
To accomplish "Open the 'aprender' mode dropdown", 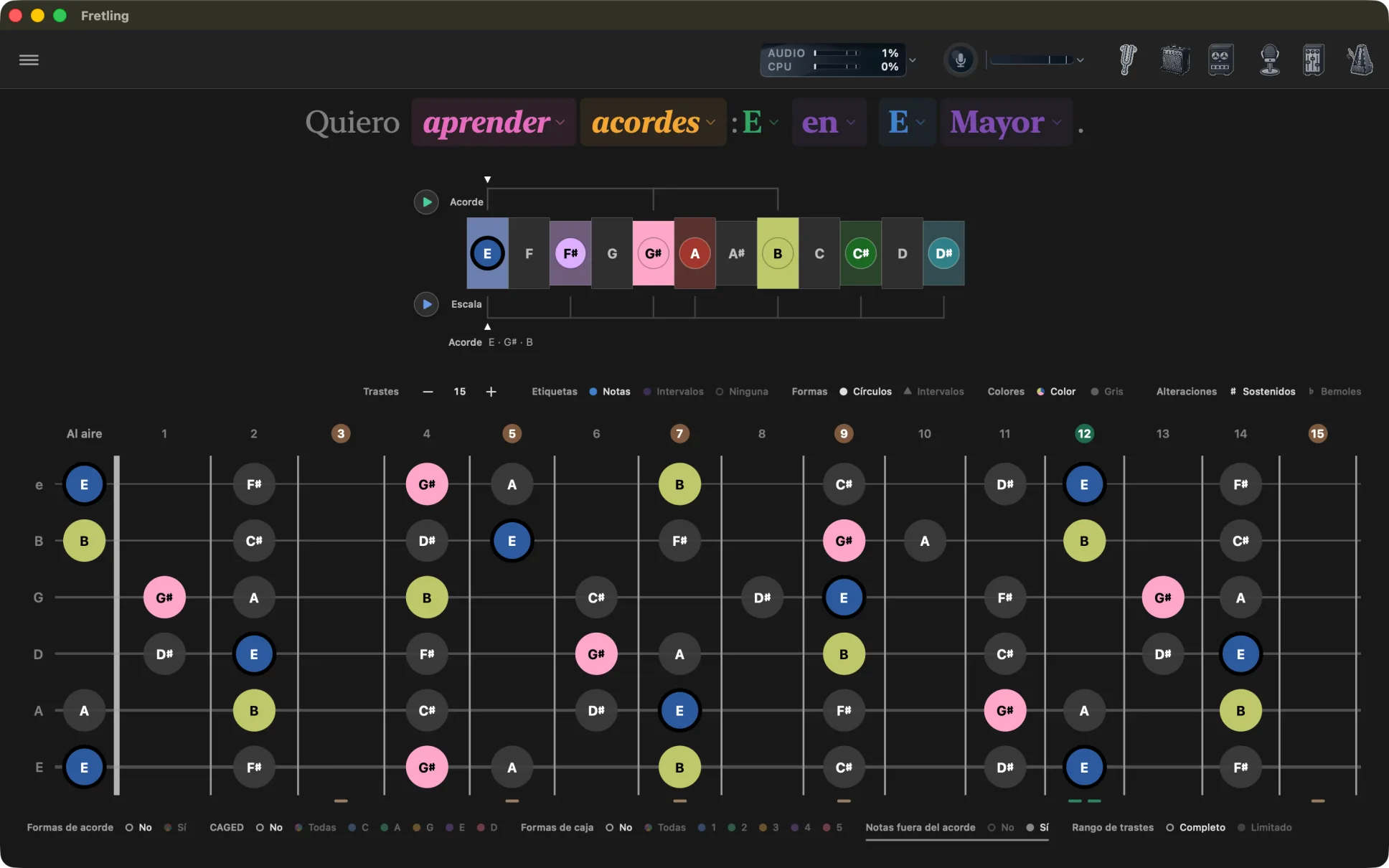I will pyautogui.click(x=494, y=122).
